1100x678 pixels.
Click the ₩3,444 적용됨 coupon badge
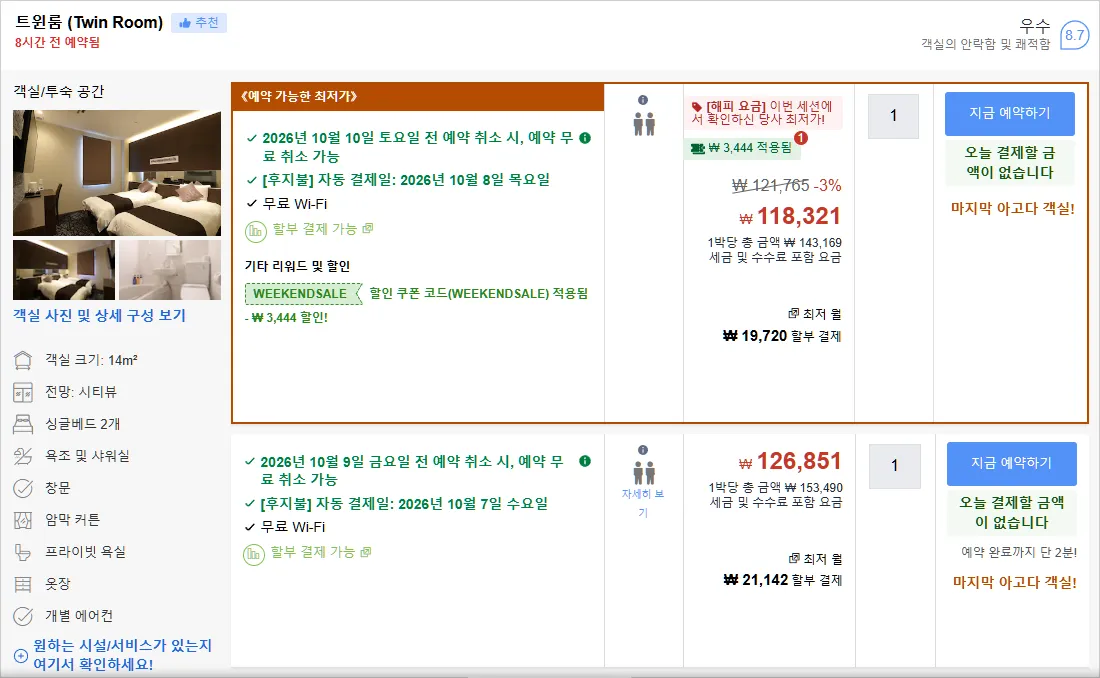click(741, 148)
